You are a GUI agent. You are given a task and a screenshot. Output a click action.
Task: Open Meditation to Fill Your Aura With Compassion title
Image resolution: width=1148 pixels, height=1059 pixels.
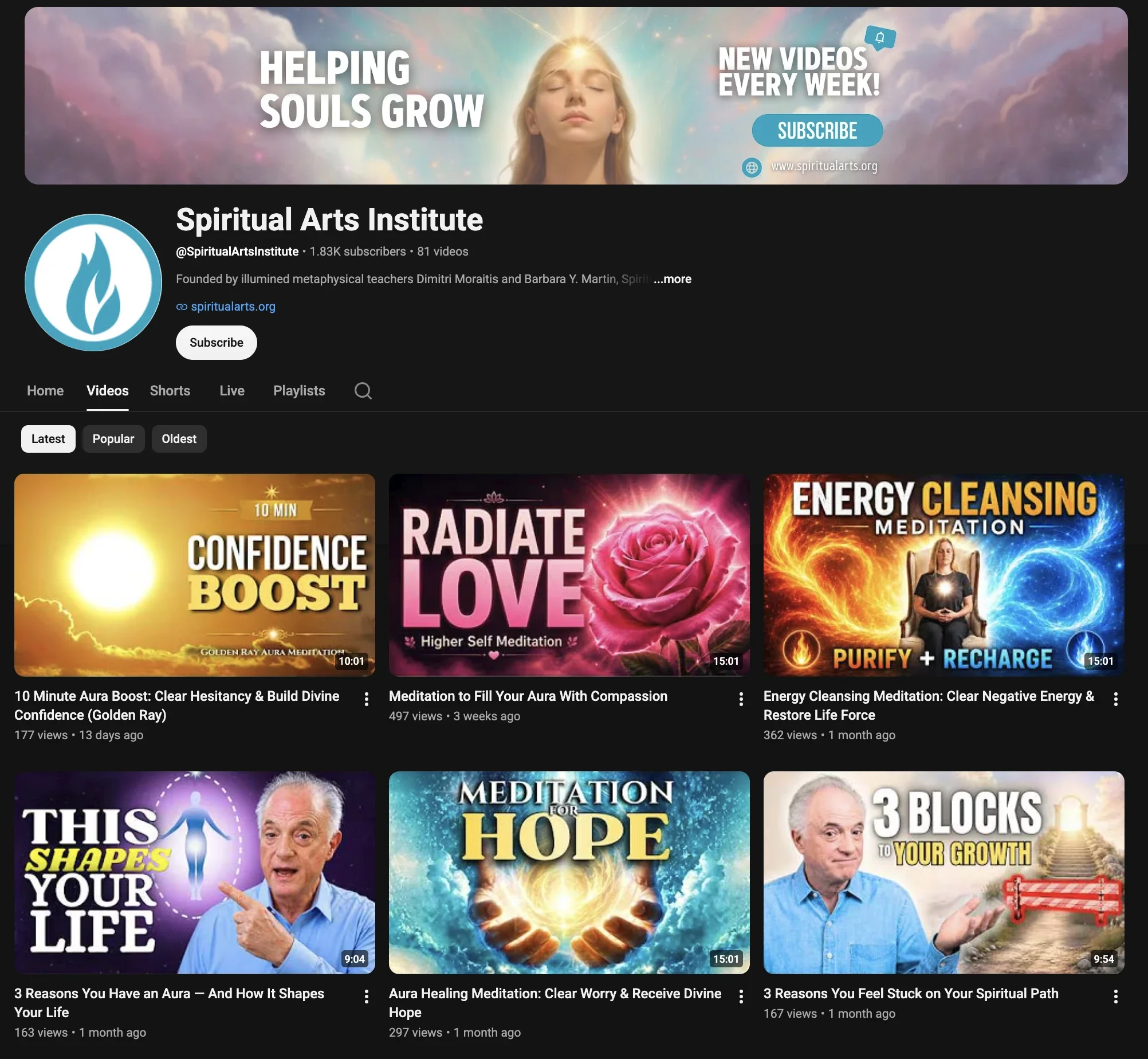[x=528, y=696]
